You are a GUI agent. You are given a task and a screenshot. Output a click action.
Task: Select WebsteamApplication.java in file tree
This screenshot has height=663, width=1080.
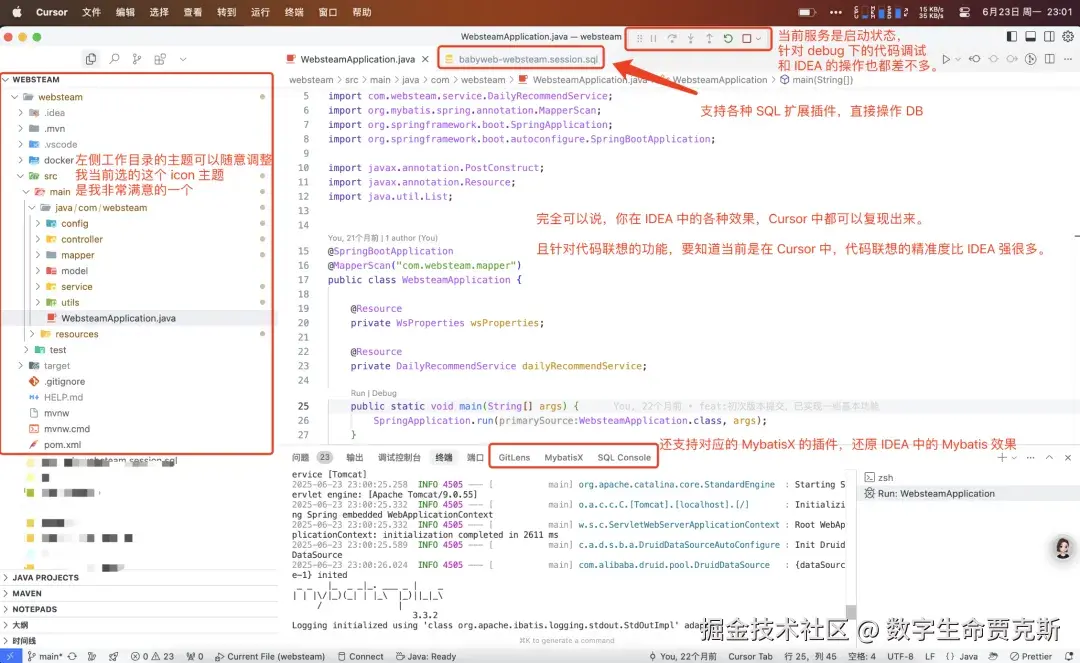(118, 319)
